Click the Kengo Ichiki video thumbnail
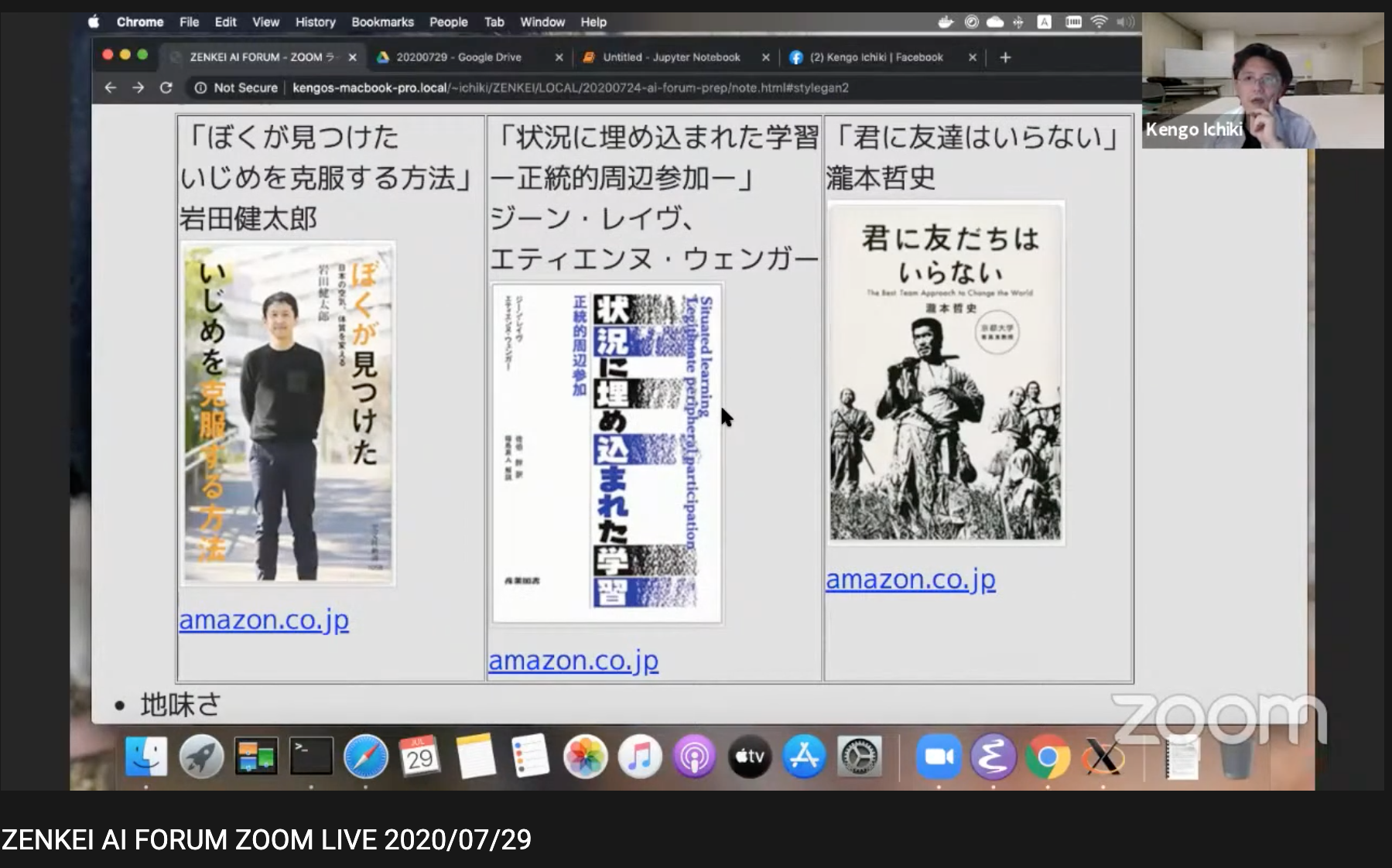This screenshot has height=868, width=1392. (x=1263, y=80)
